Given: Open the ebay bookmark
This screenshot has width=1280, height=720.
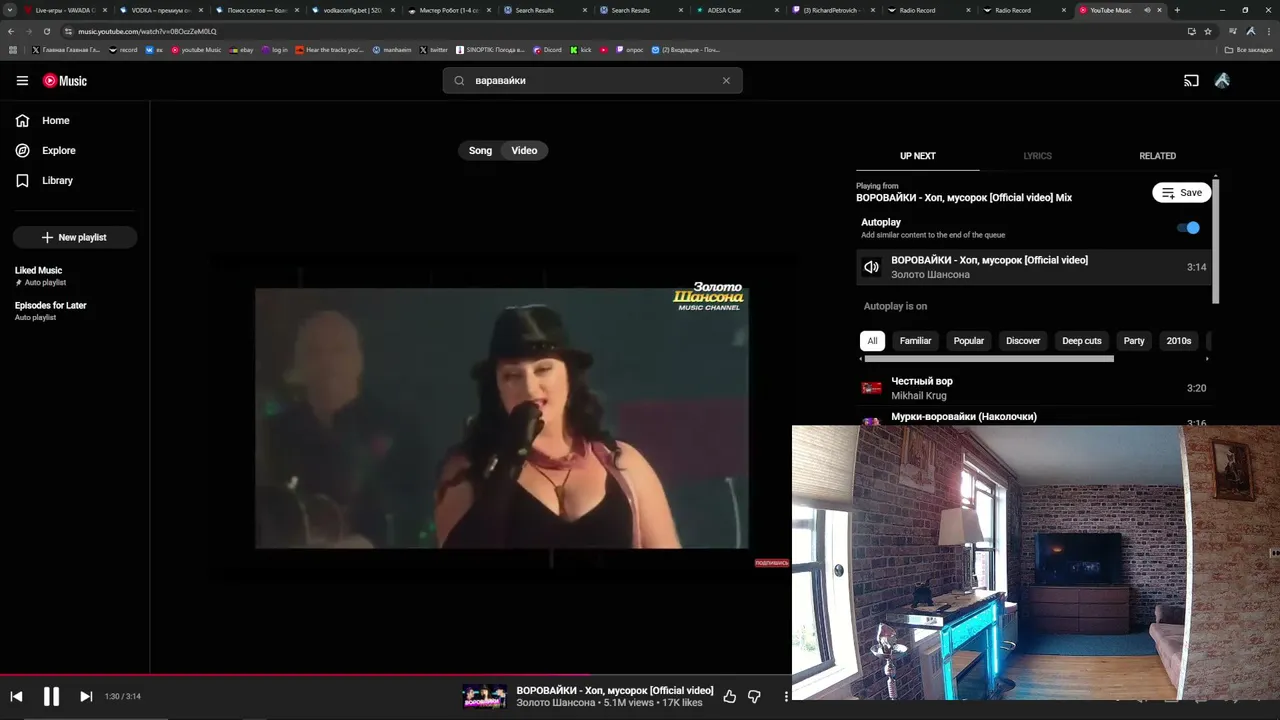Looking at the screenshot, I should point(241,50).
